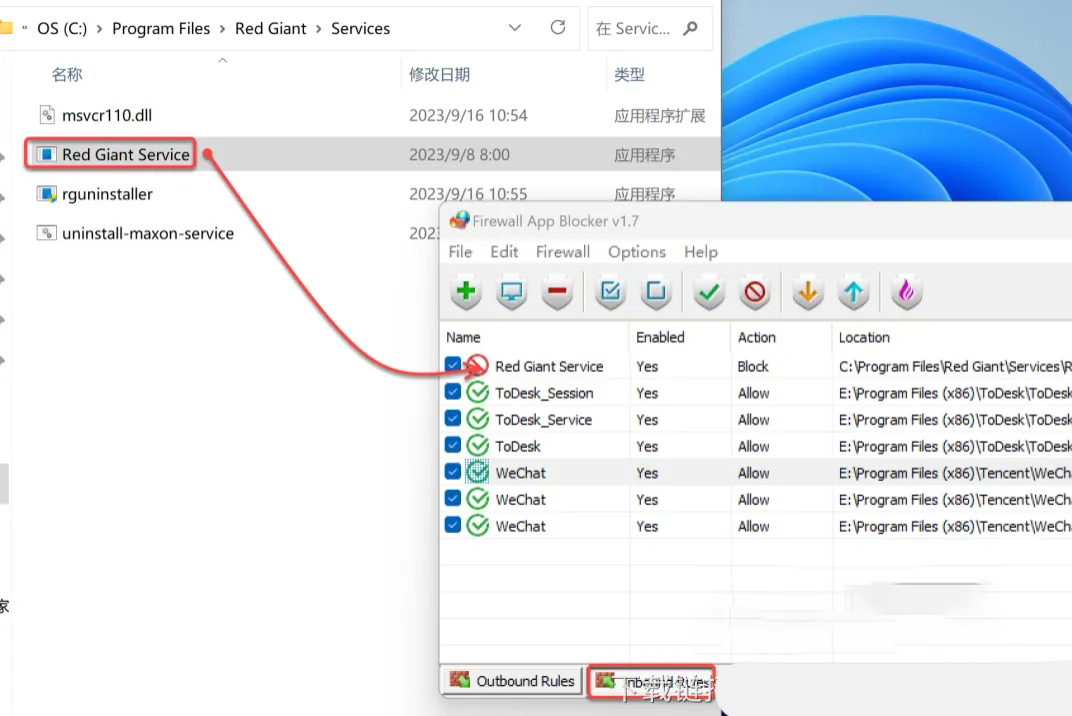Block selected app via red prohibition icon

pyautogui.click(x=753, y=291)
